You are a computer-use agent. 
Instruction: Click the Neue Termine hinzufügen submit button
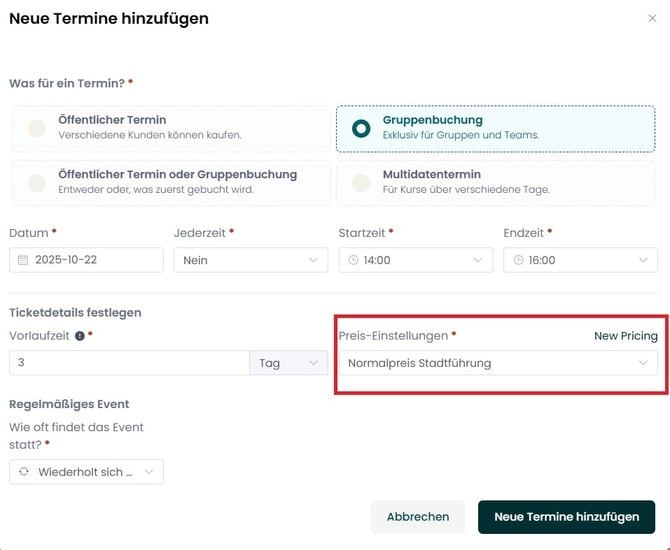pyautogui.click(x=566, y=517)
